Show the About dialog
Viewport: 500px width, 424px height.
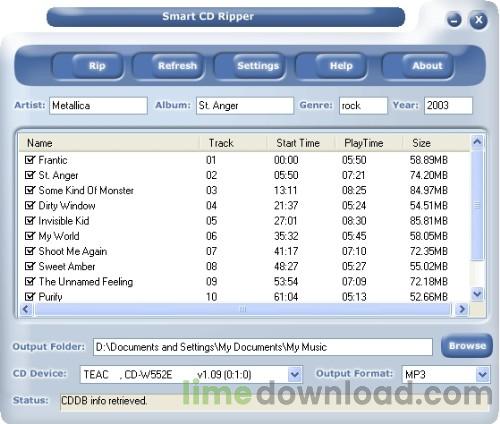click(x=427, y=66)
